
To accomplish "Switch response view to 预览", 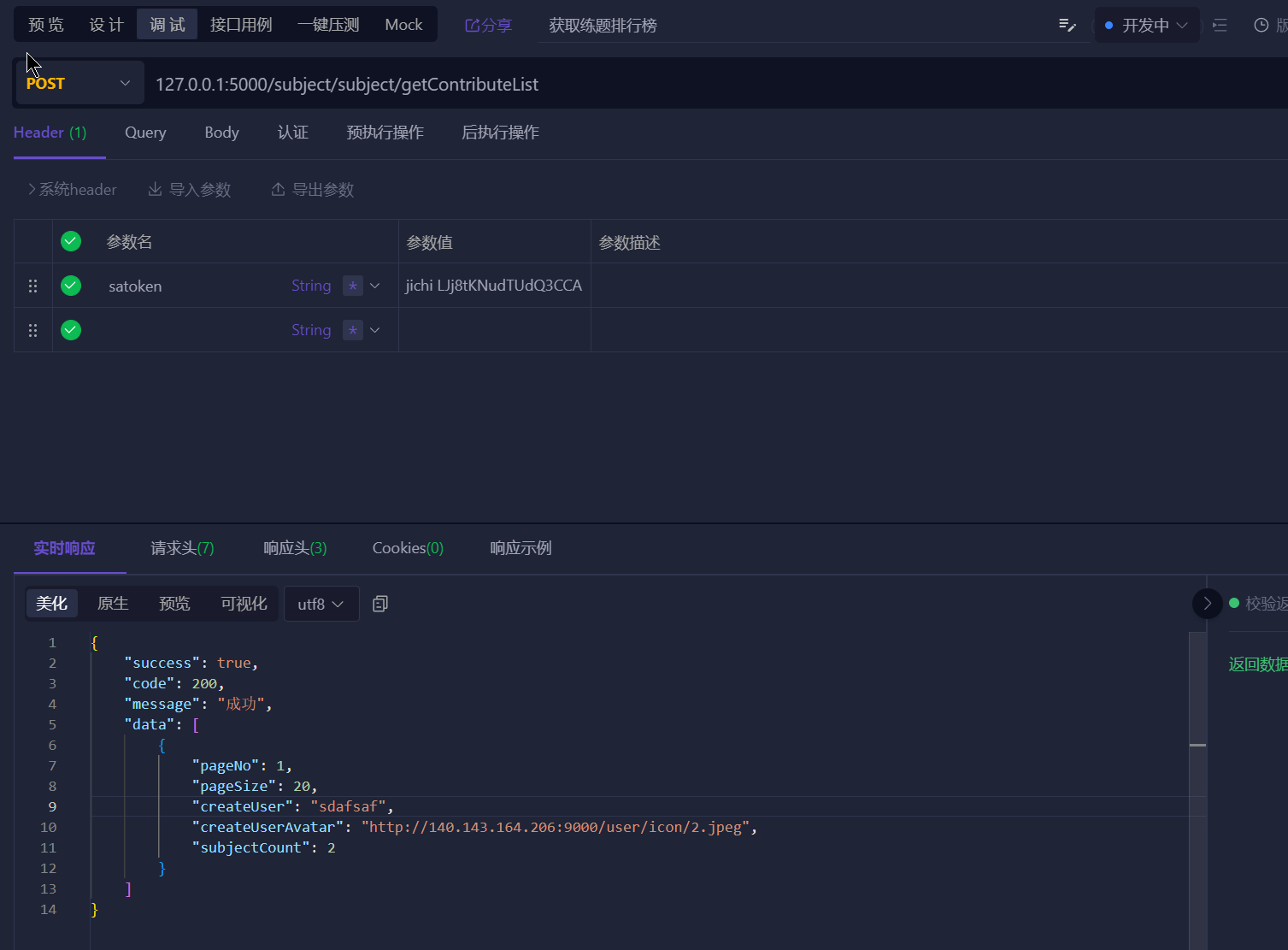I will coord(174,604).
